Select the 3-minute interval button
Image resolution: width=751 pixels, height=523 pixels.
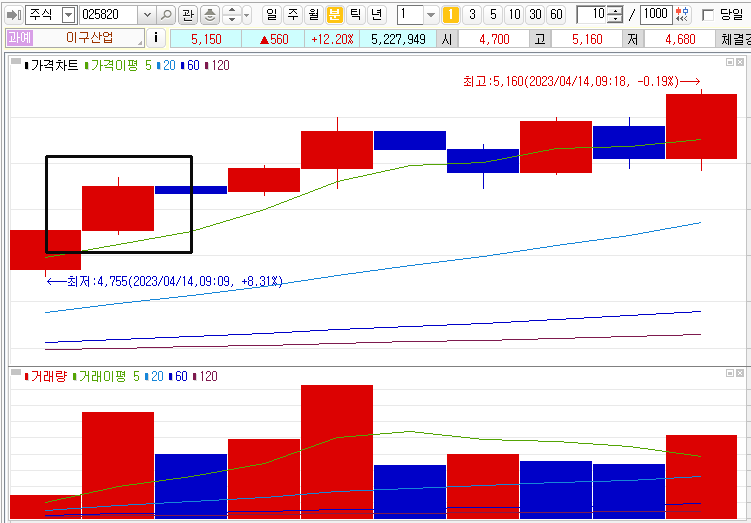coord(472,15)
